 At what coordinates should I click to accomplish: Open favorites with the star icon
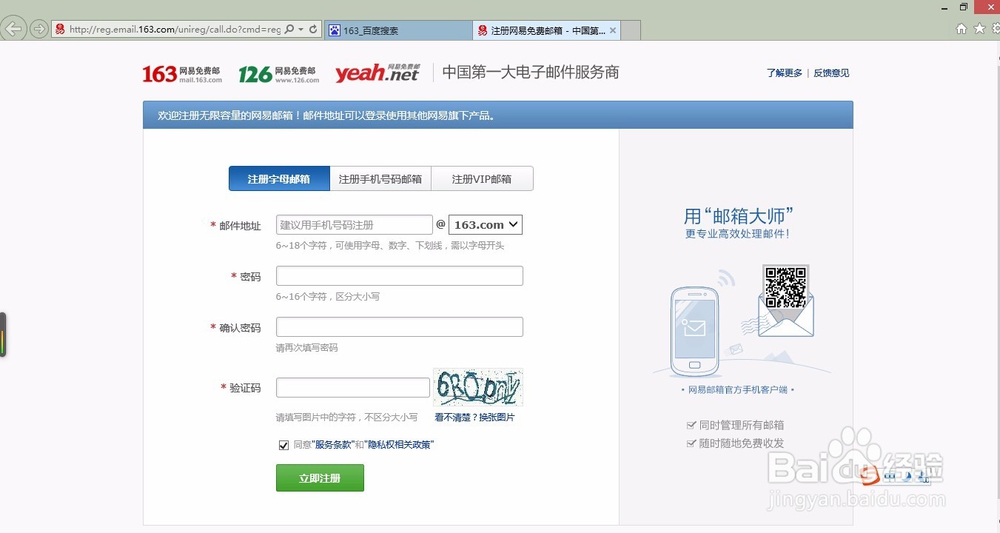pyautogui.click(x=980, y=29)
